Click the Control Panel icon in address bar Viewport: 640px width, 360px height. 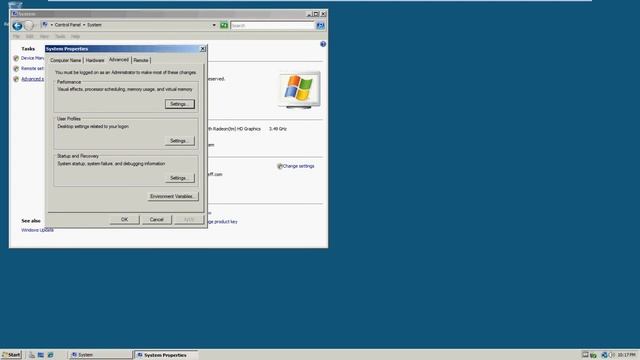point(45,25)
